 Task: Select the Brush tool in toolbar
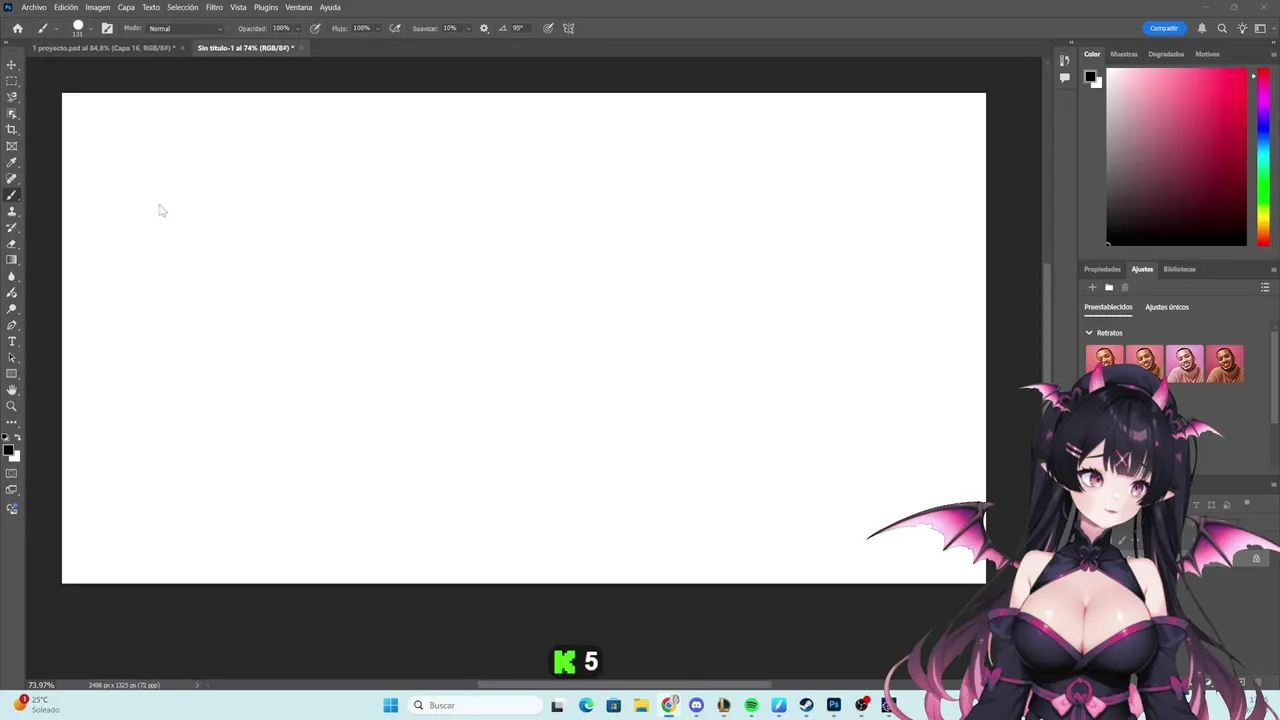click(12, 195)
